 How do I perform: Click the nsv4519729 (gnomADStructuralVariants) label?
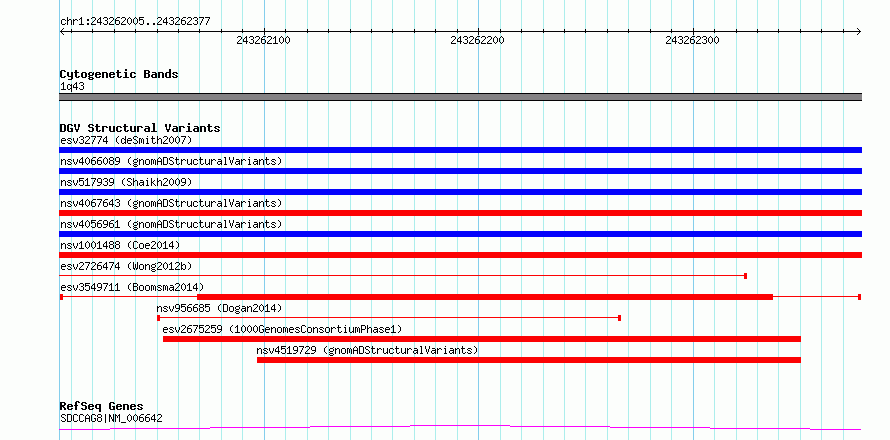pyautogui.click(x=367, y=350)
